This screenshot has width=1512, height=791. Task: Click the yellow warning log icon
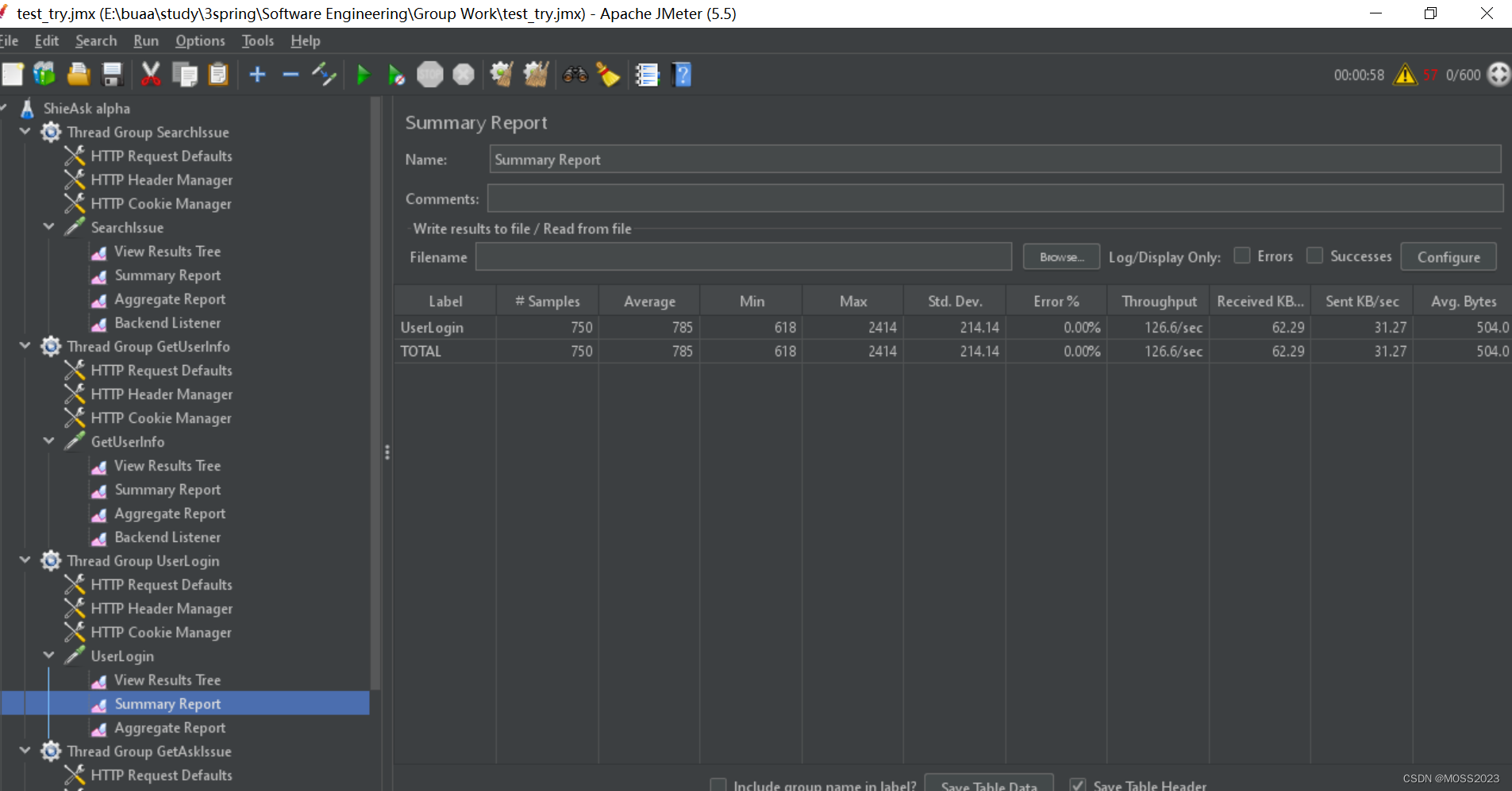(x=1406, y=75)
